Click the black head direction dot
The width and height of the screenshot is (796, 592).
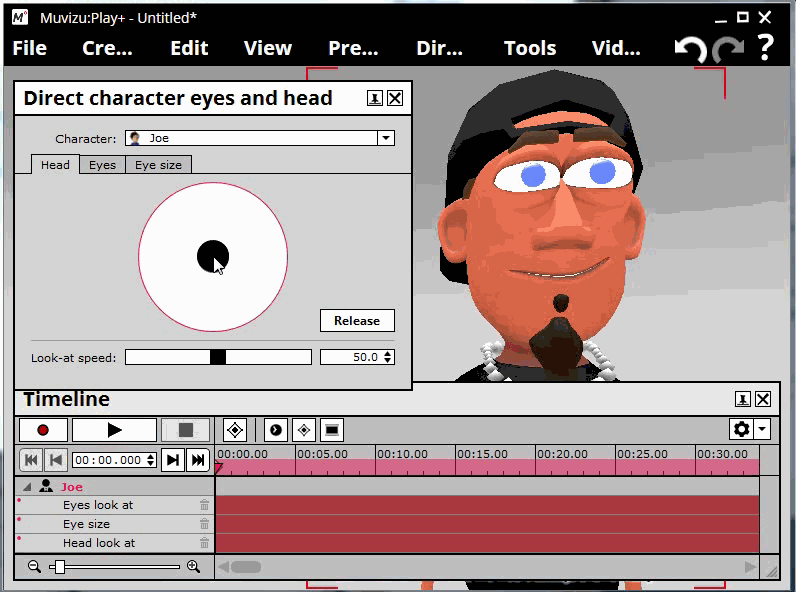pos(213,256)
